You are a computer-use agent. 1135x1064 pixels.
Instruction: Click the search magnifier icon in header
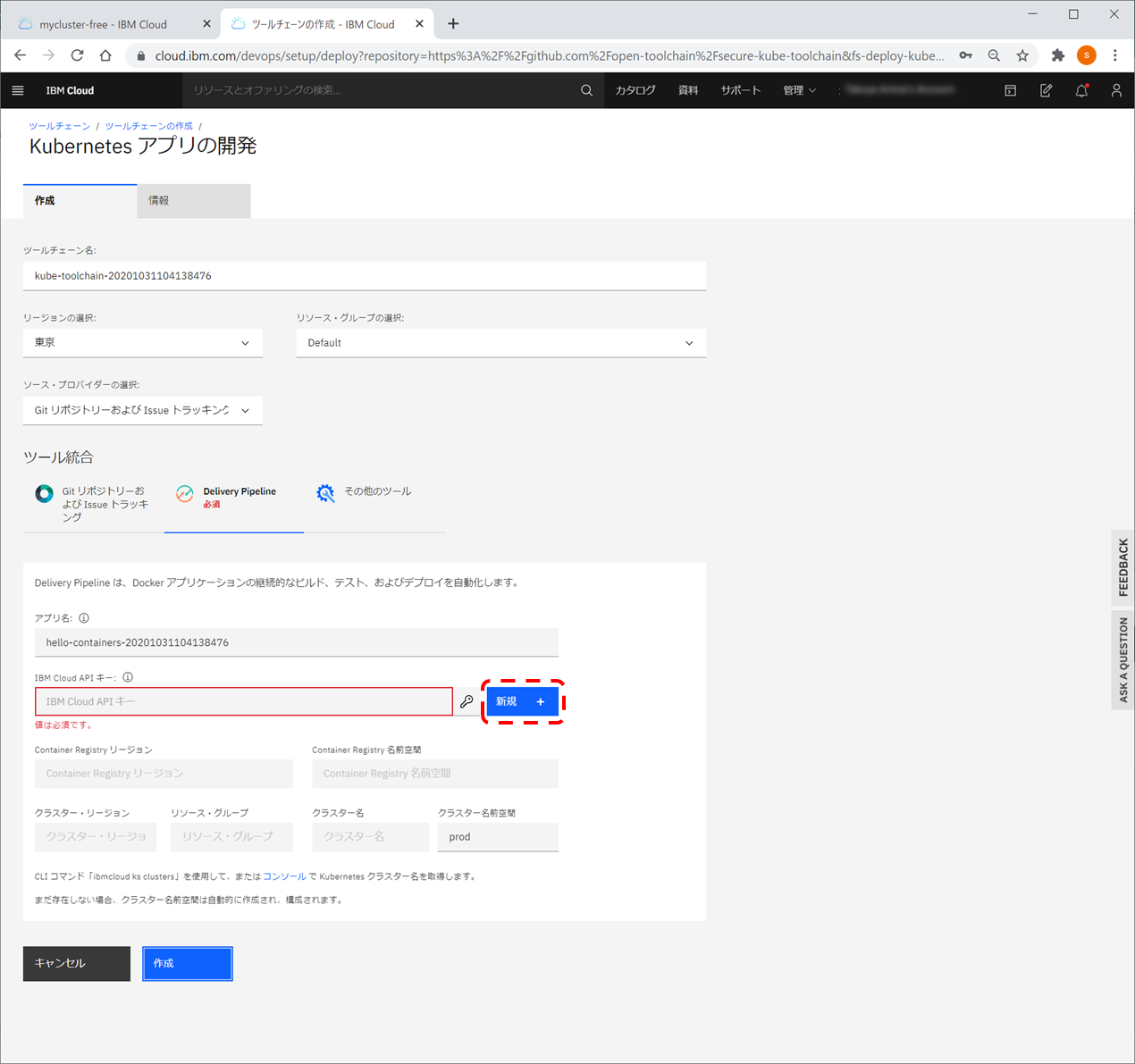pyautogui.click(x=586, y=90)
